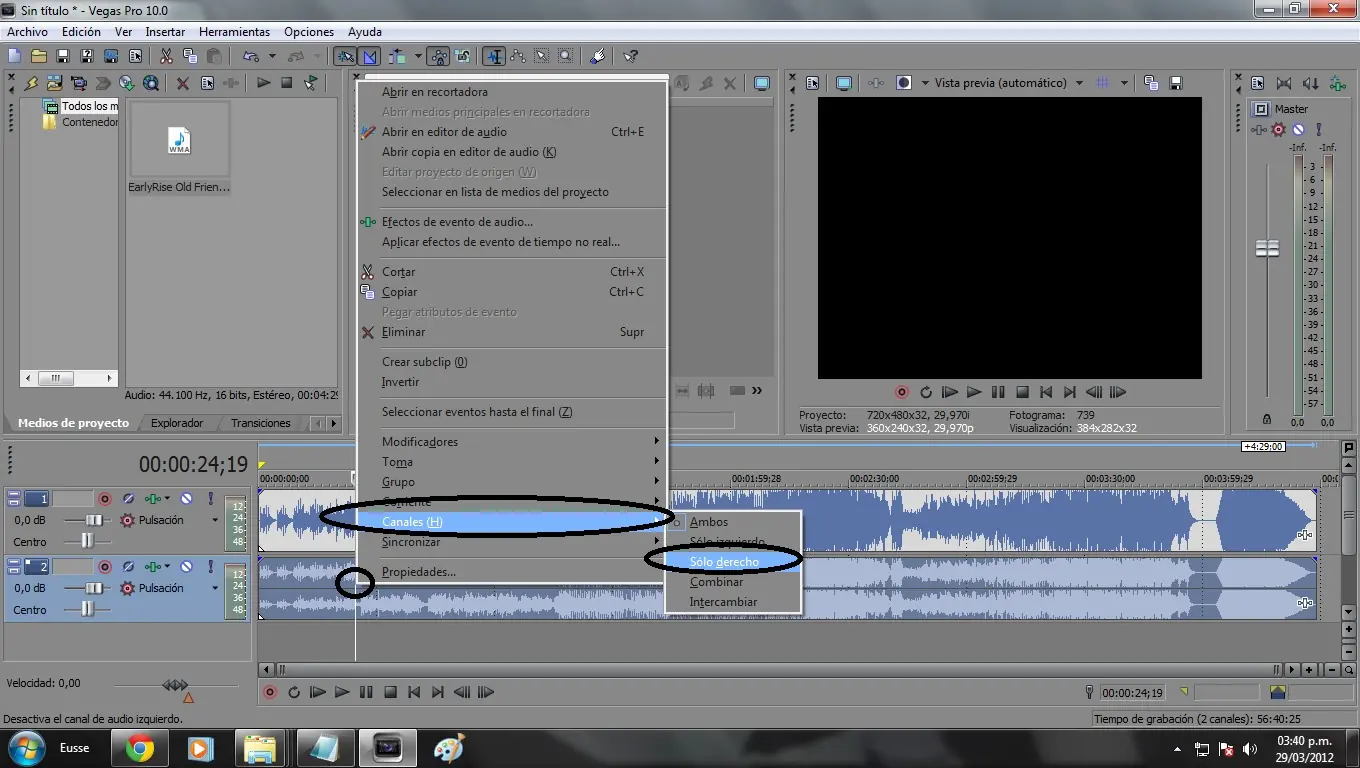Arm track 1 for recording
Screen dimensions: 1360x768
coord(104,498)
